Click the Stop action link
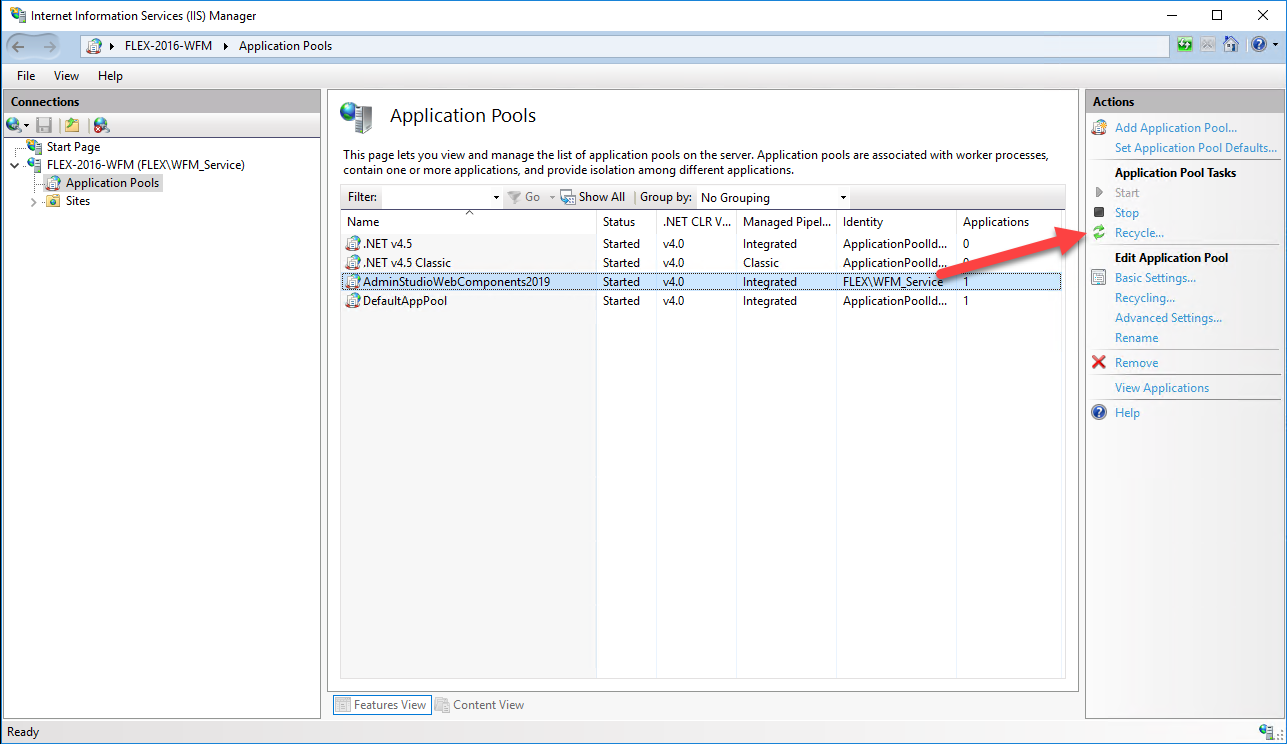This screenshot has width=1287, height=744. (x=1127, y=212)
